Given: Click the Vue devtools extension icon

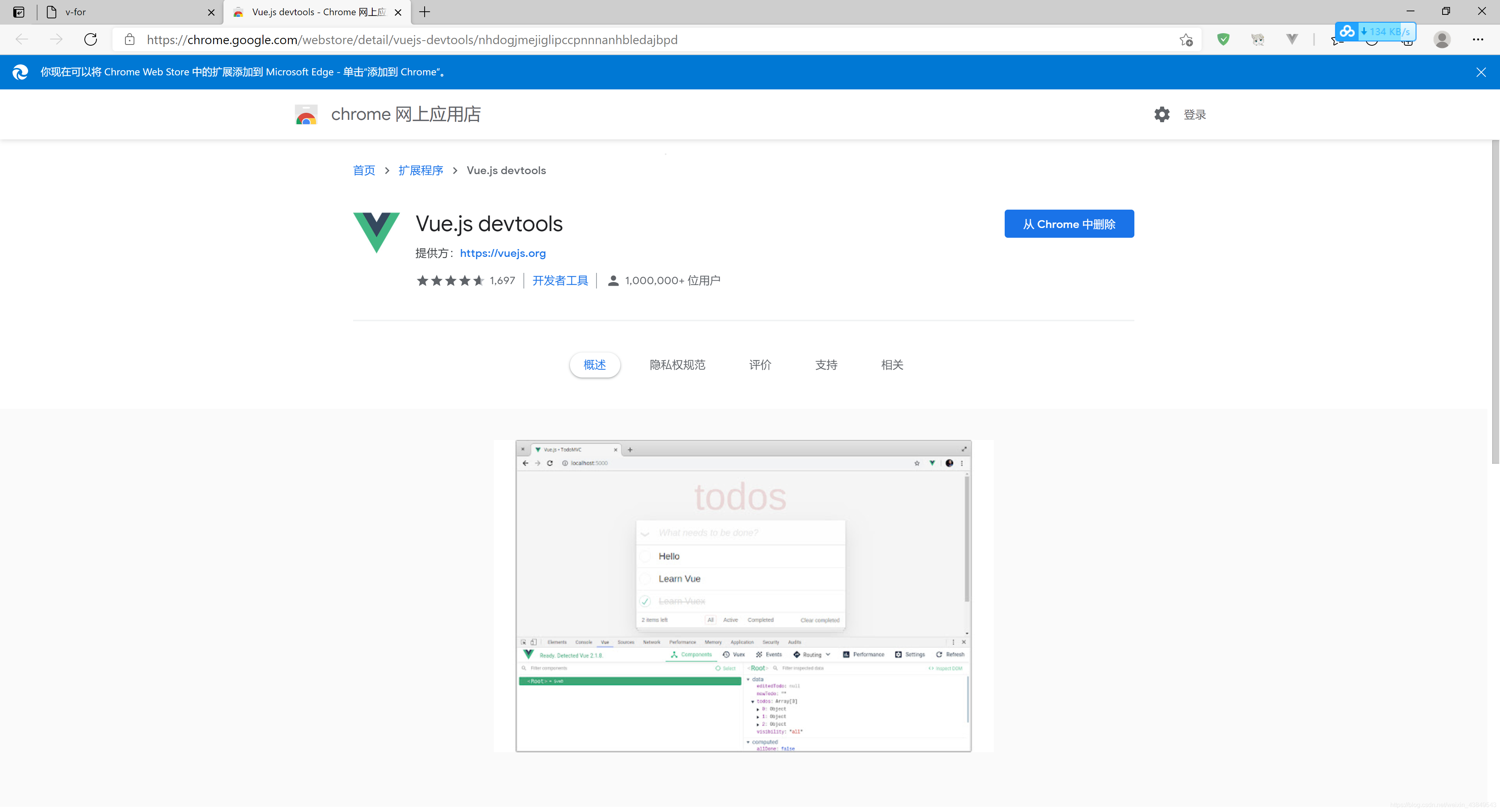Looking at the screenshot, I should pyautogui.click(x=1291, y=39).
